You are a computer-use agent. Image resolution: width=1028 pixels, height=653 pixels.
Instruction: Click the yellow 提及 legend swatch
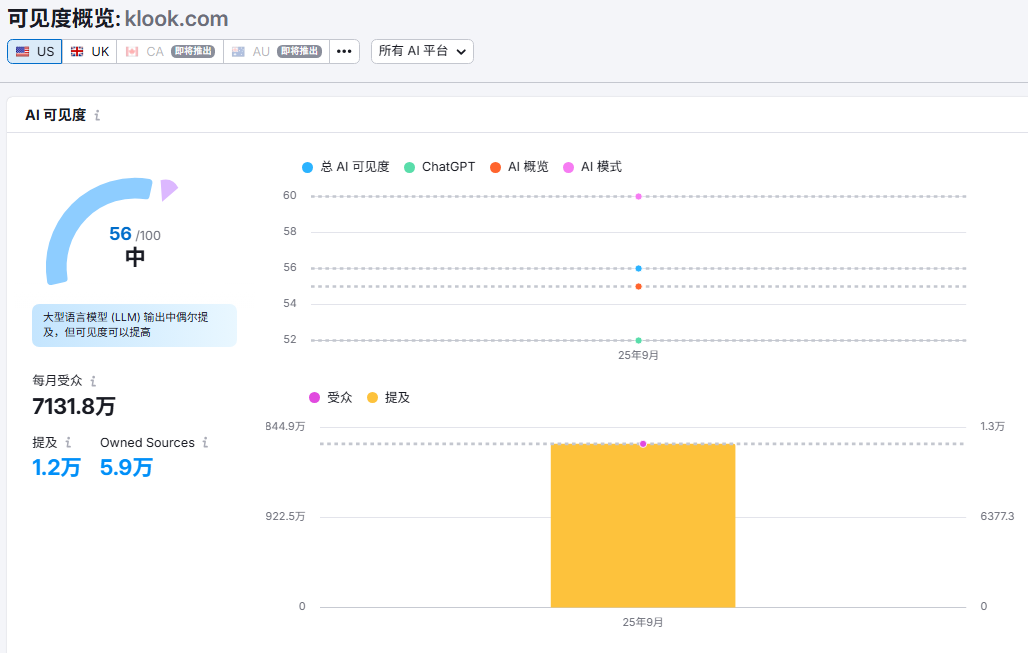point(373,397)
